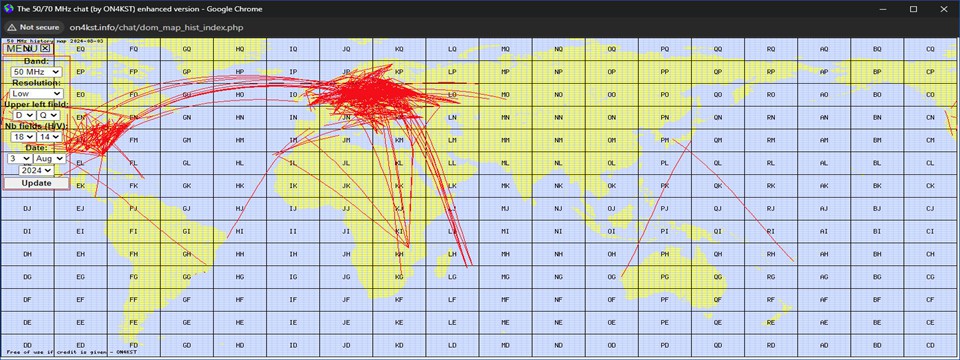Select upper left field letter Q dropdown
Screen dimensions: 960x360
point(48,115)
